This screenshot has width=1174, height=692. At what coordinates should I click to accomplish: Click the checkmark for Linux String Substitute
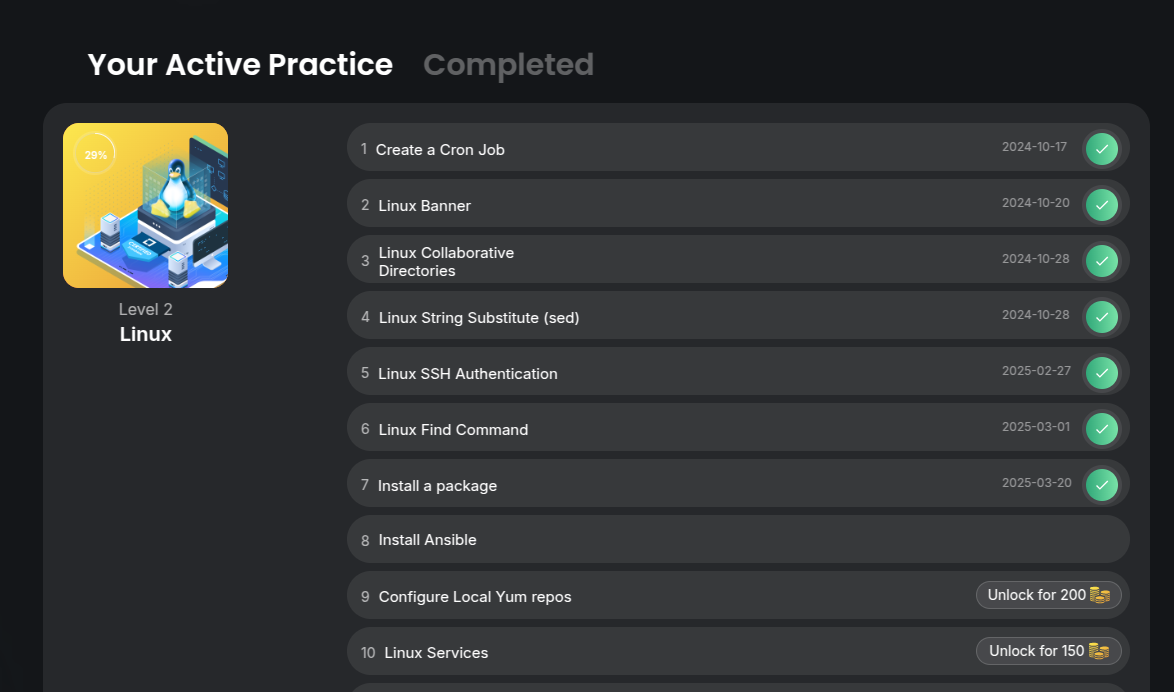point(1101,317)
